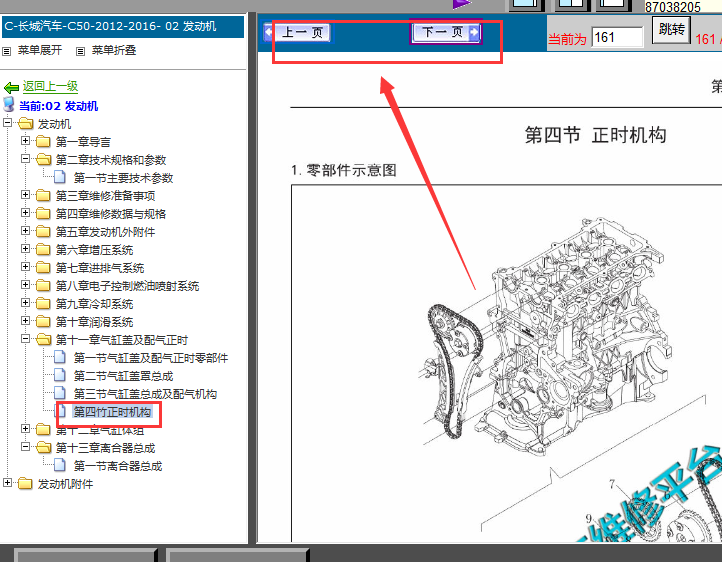The height and width of the screenshot is (562, 722).
Task: Select 第三章维修准备事项 label
Action: click(x=105, y=196)
